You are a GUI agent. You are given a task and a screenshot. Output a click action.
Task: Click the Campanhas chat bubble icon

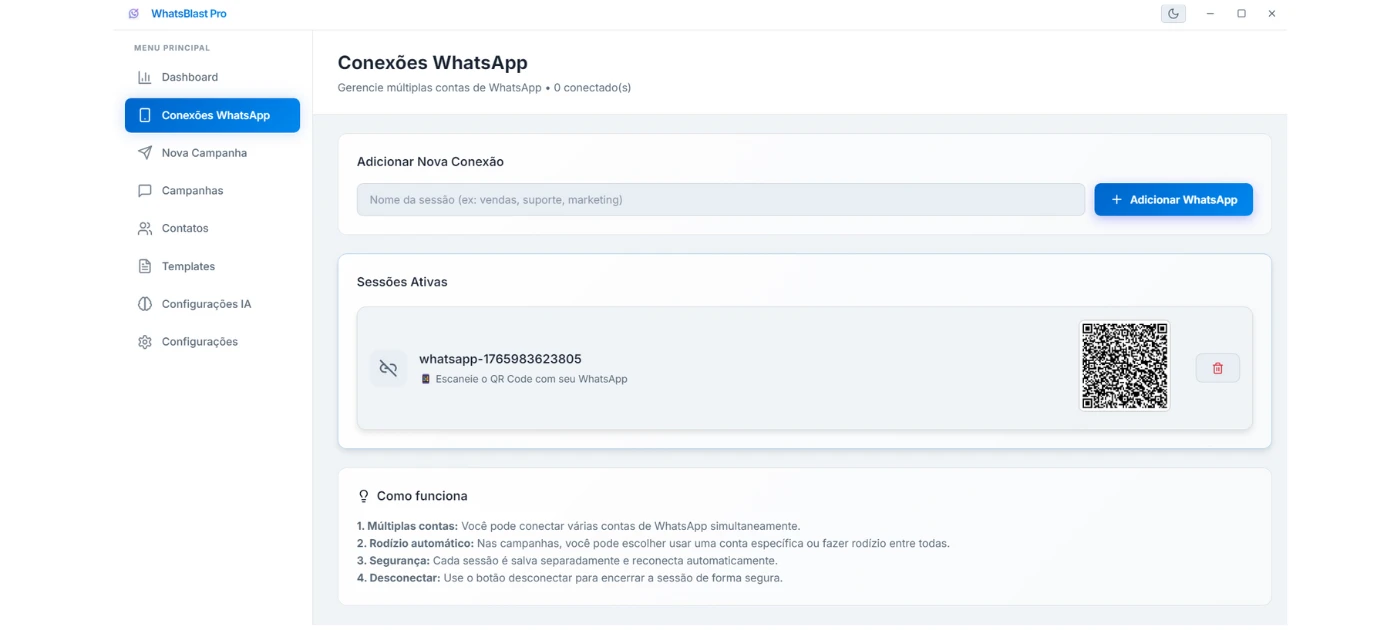tap(144, 191)
